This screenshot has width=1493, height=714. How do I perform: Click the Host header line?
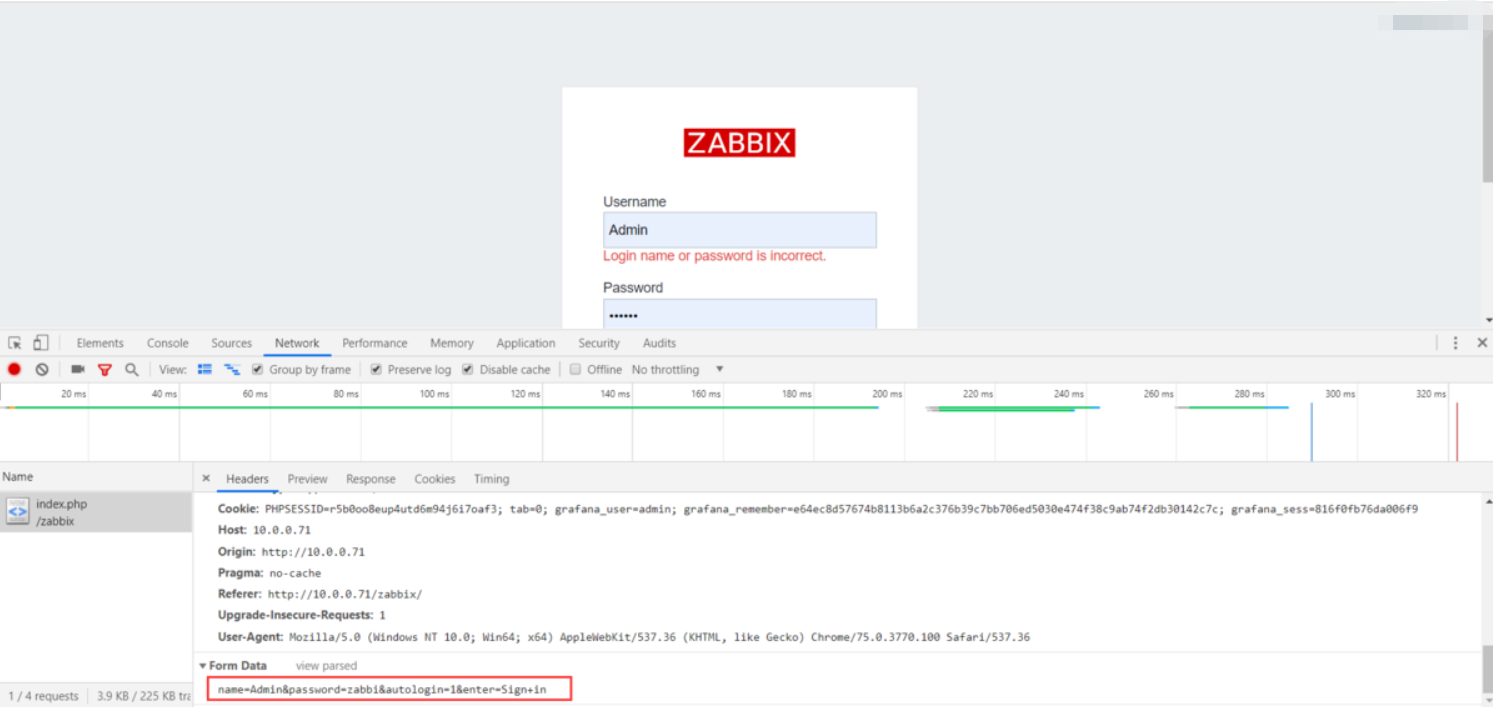264,530
